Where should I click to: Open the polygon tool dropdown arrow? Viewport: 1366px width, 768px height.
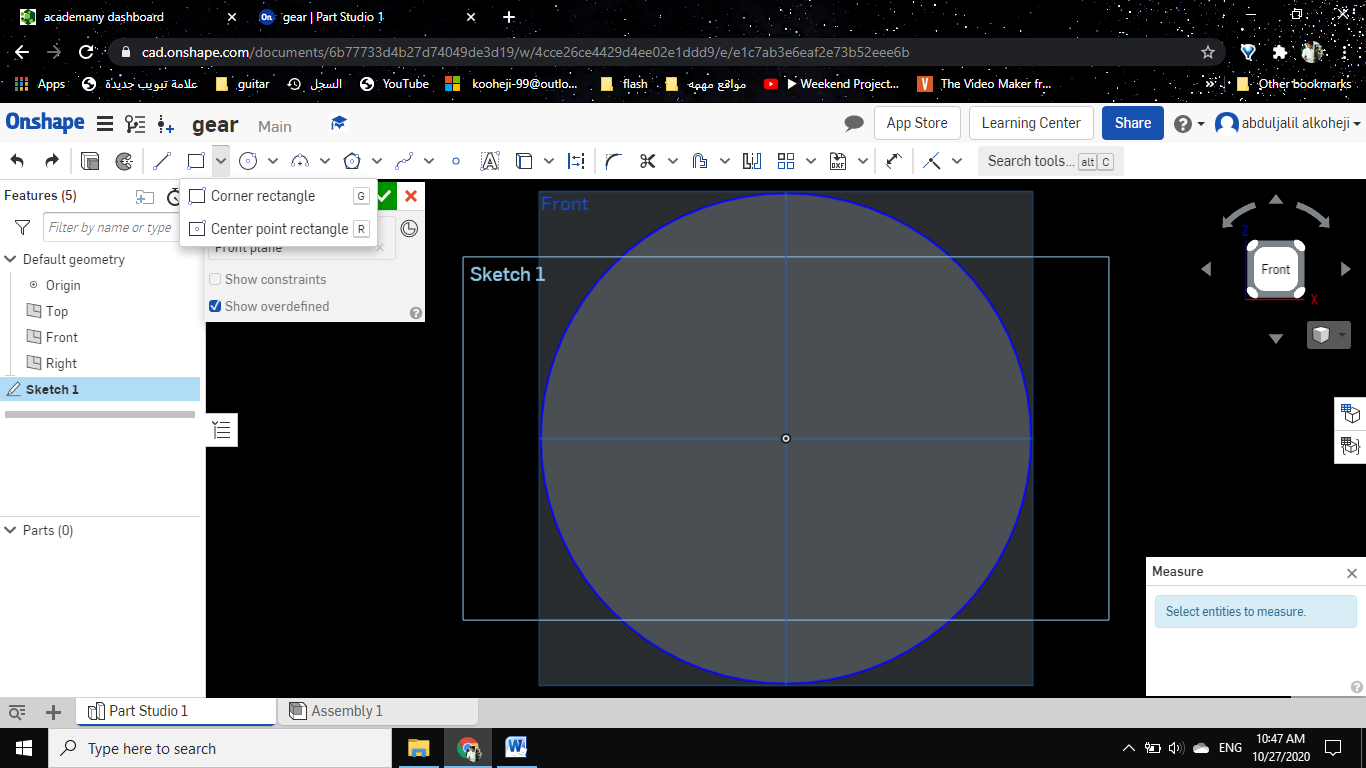[x=377, y=161]
